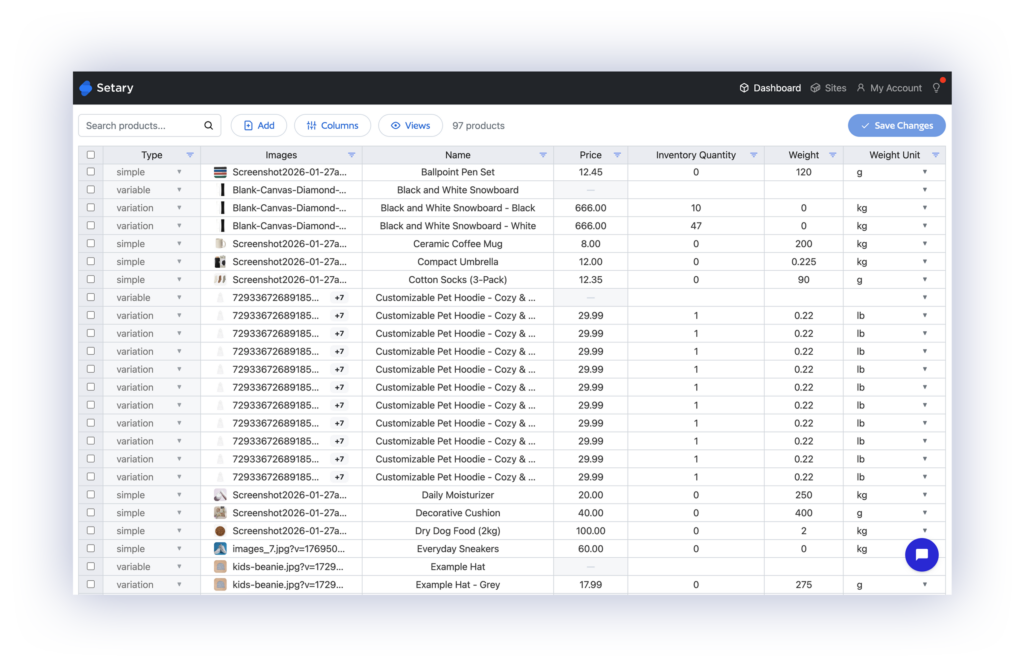Screen dimensions: 1024x663
Task: Filter the Price column
Action: click(617, 155)
